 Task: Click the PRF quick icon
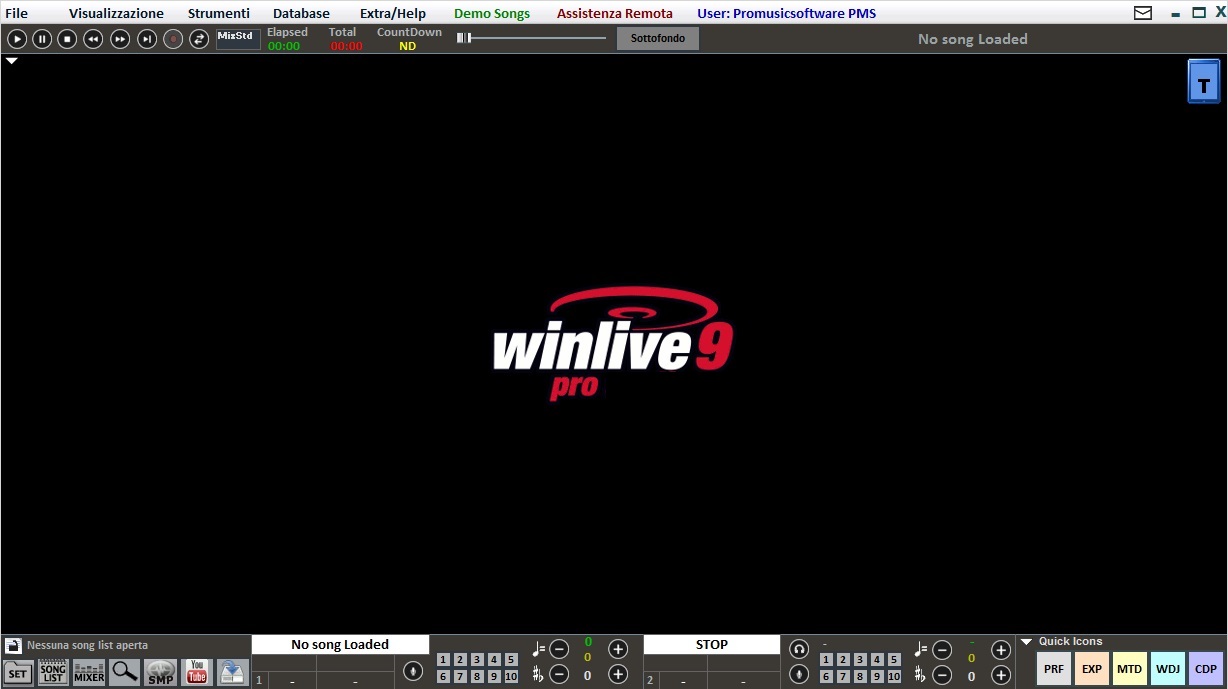coord(1054,669)
